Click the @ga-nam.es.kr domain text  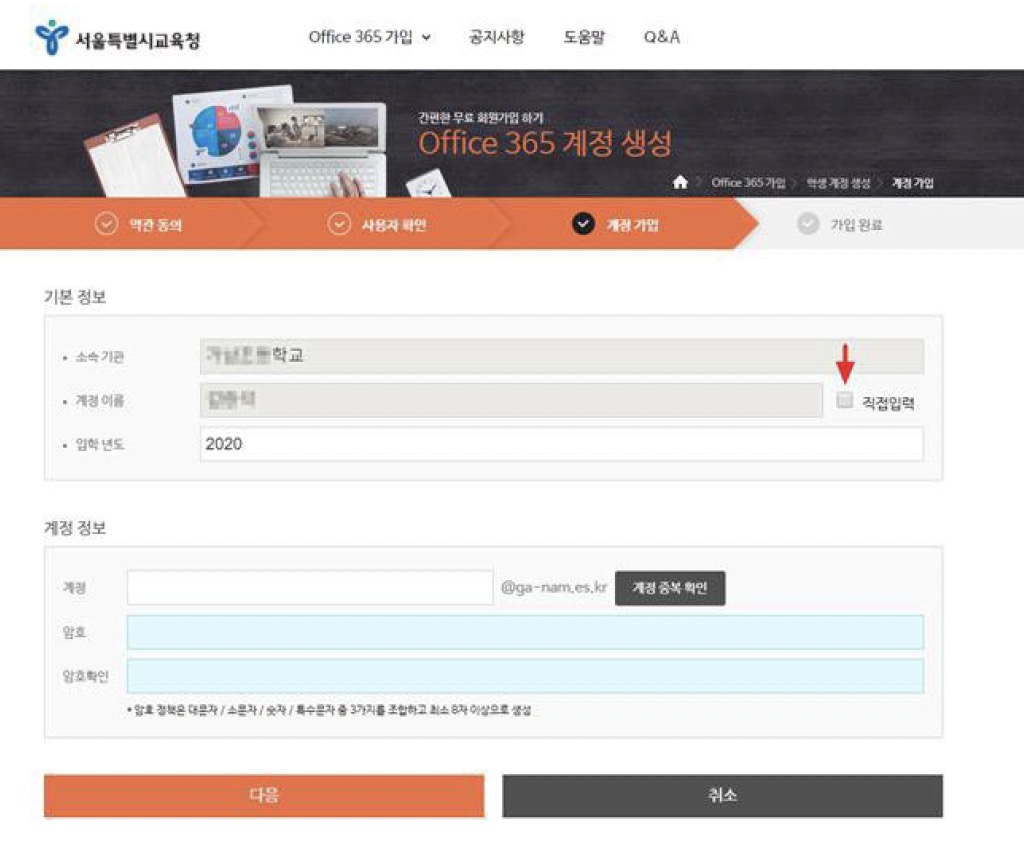point(554,588)
